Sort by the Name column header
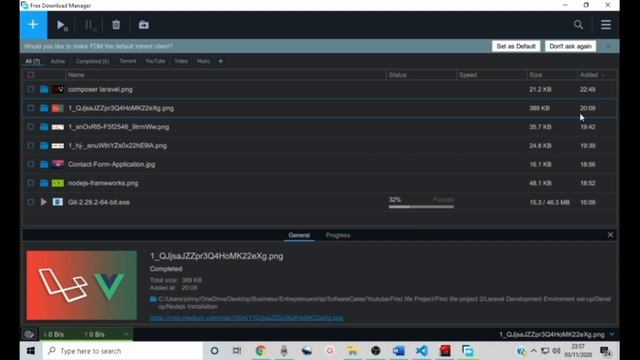The height and width of the screenshot is (360, 640). (x=76, y=75)
